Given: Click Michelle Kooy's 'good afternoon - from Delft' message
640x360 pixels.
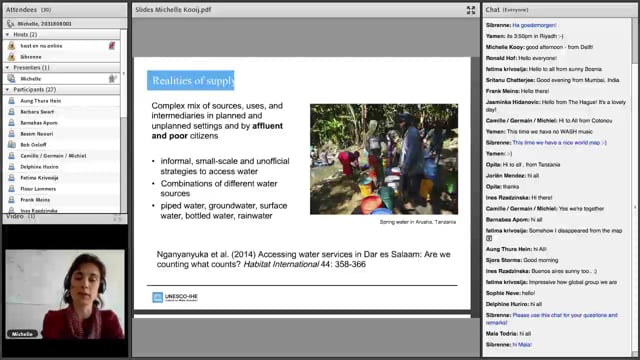Looking at the screenshot, I should (539, 47).
